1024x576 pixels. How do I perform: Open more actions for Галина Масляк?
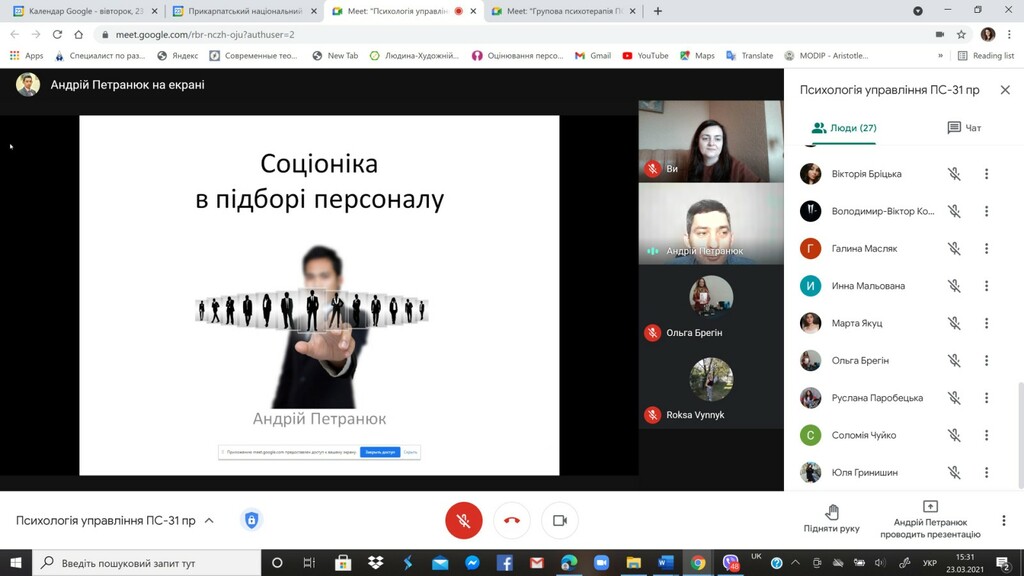click(x=986, y=248)
